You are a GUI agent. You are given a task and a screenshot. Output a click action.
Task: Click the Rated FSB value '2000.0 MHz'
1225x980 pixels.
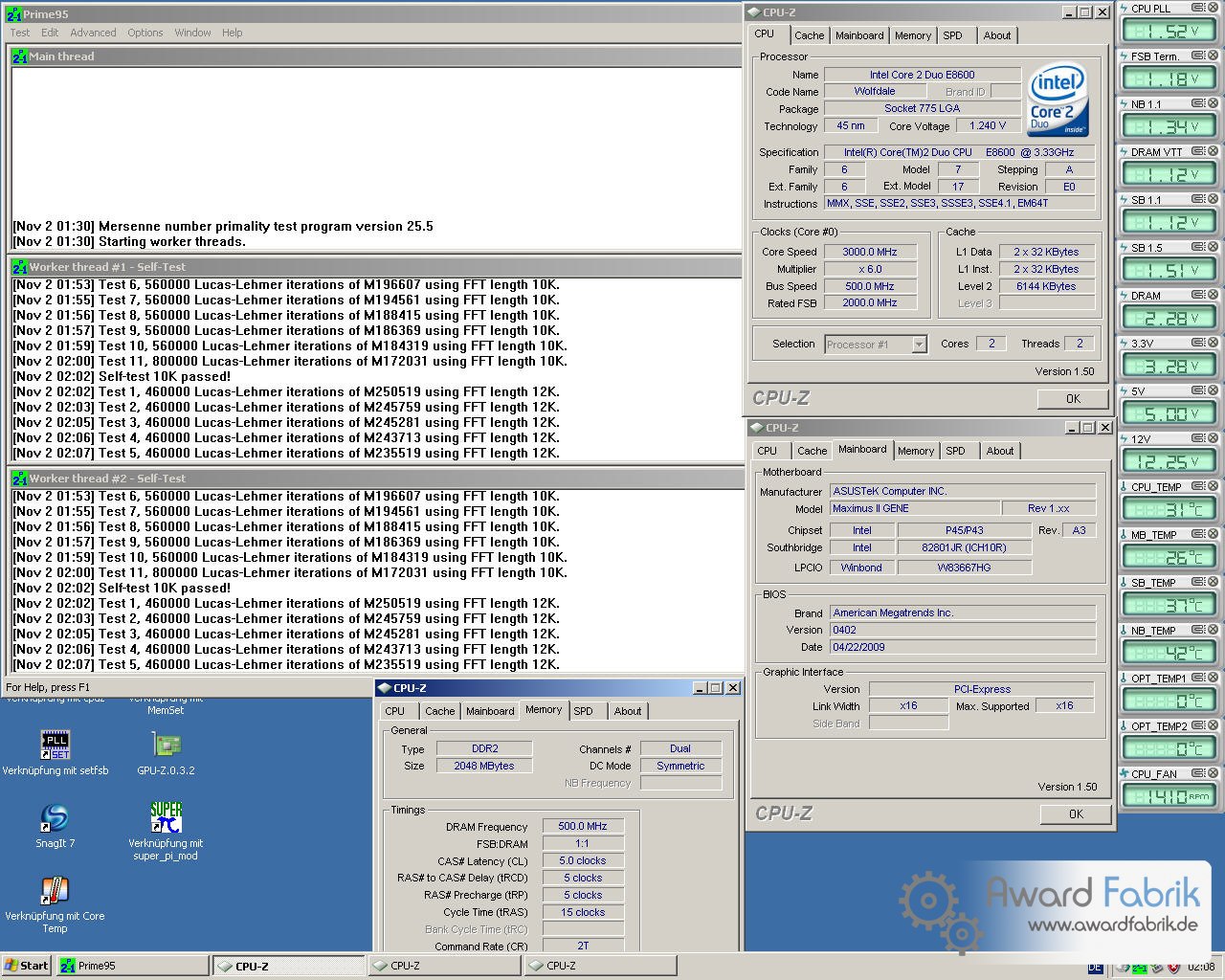click(x=870, y=303)
